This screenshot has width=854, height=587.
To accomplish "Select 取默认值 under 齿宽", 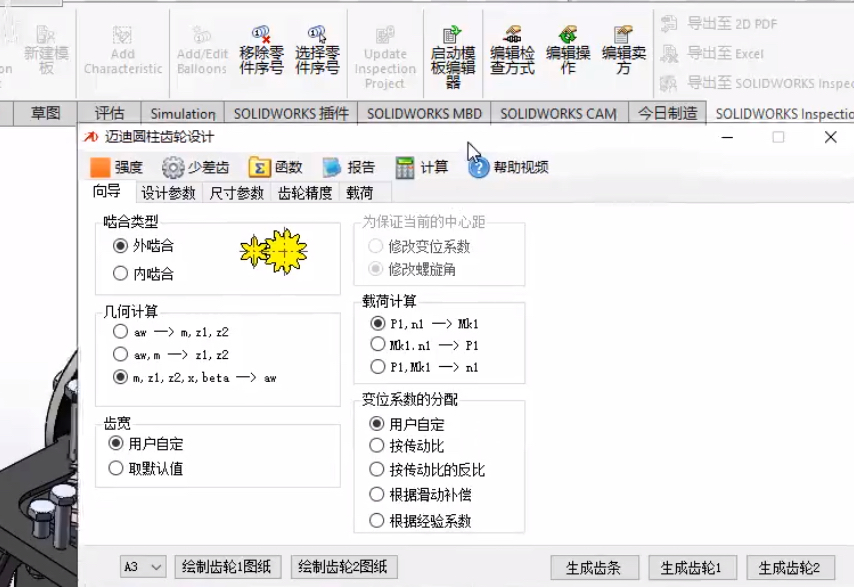I will coord(115,468).
